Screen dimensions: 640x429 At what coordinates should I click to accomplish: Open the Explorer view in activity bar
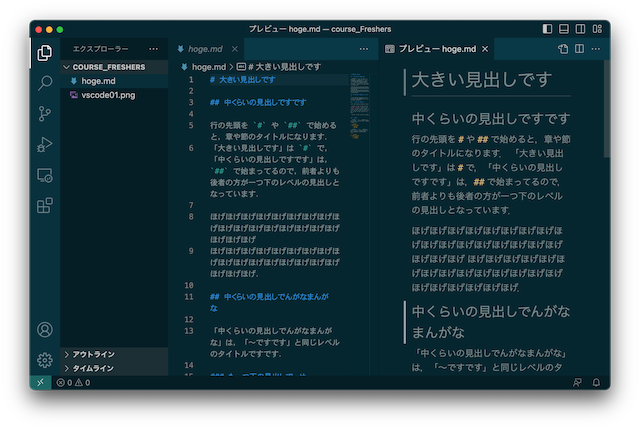44,53
